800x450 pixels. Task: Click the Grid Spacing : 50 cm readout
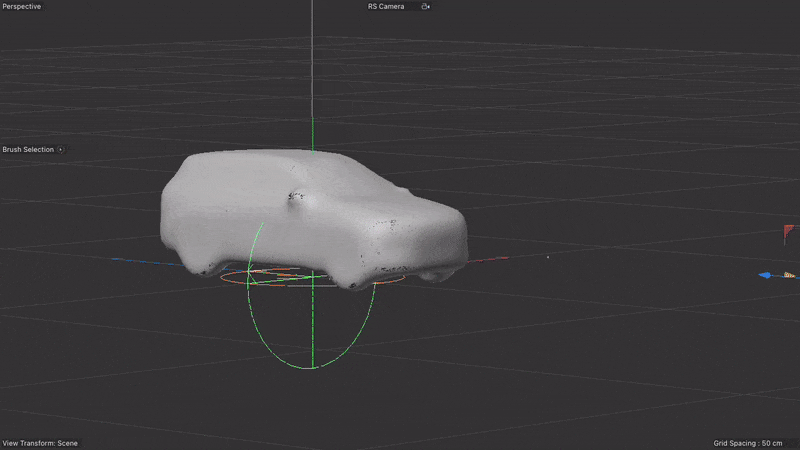click(x=747, y=443)
